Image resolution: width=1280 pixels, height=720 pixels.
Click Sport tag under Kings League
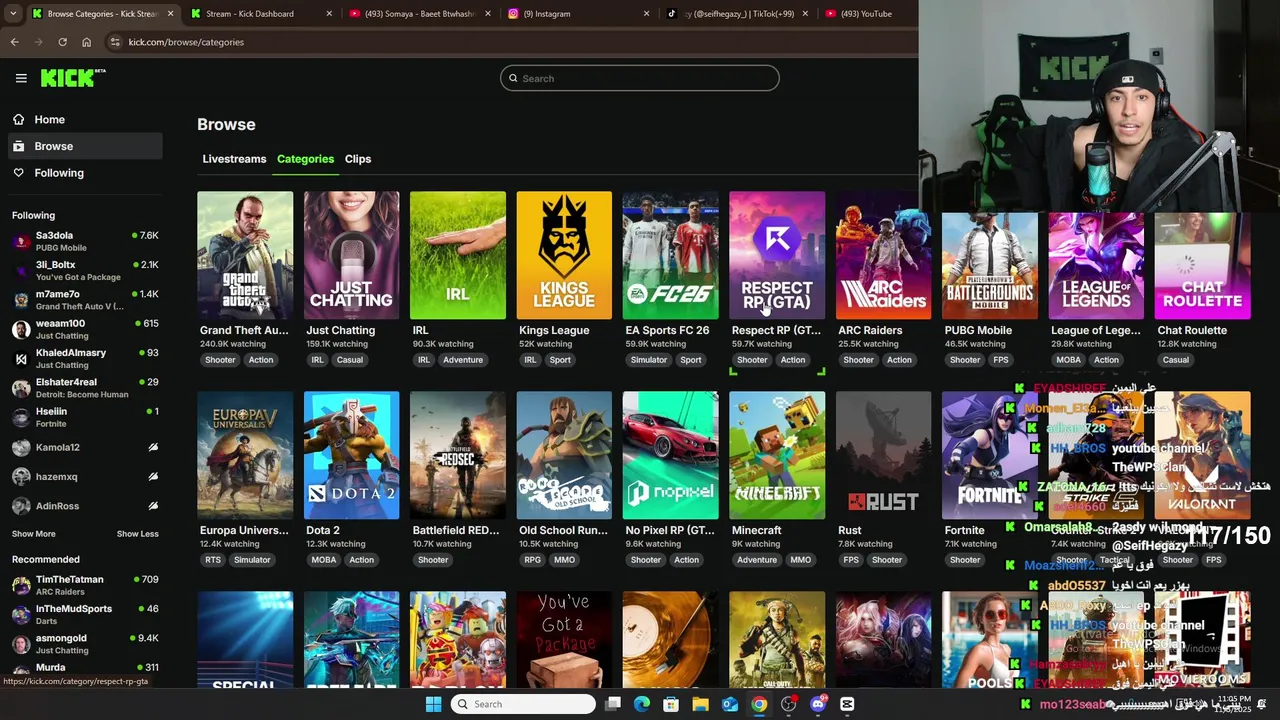(560, 360)
